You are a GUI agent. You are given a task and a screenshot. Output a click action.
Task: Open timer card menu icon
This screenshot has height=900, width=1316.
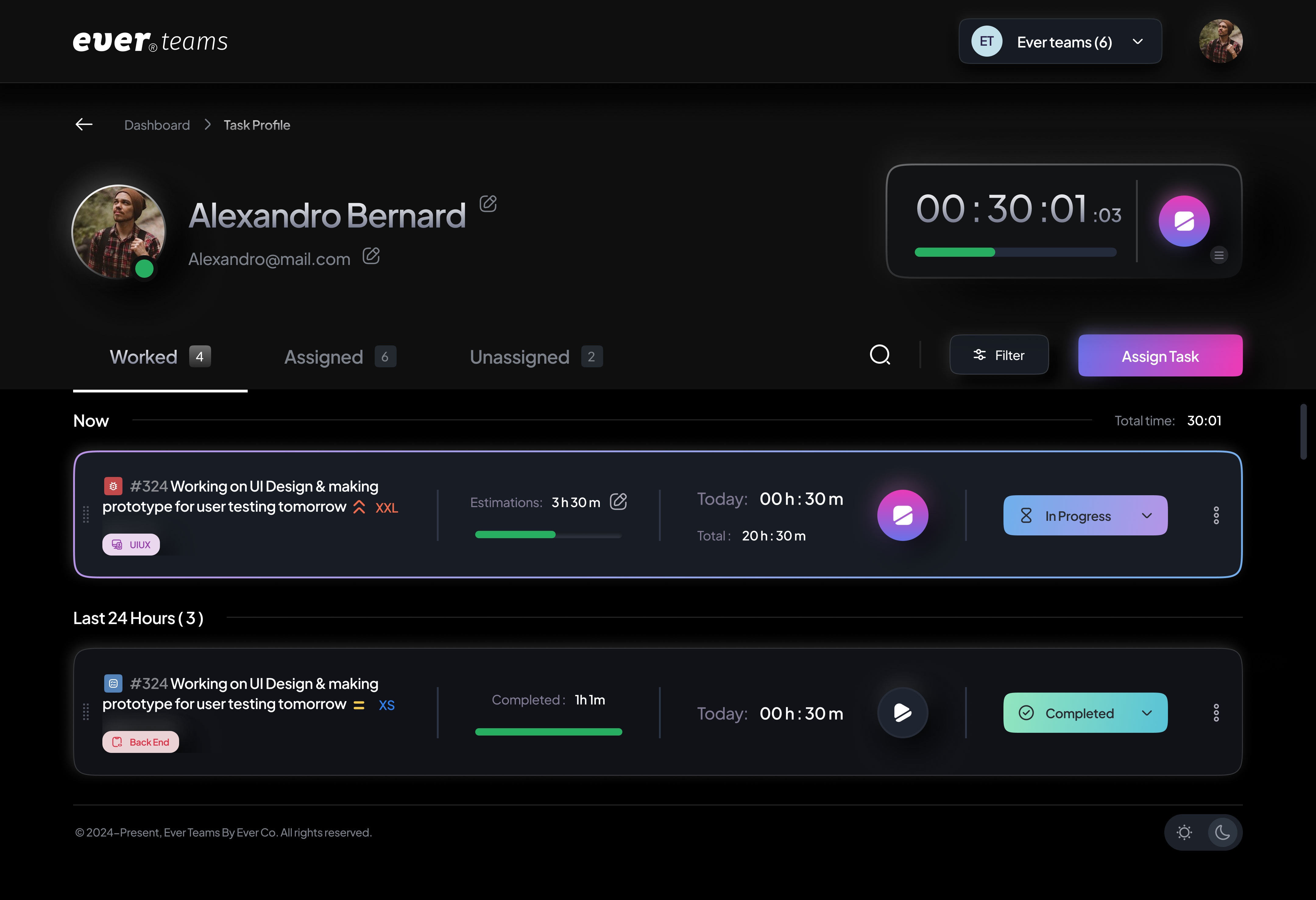1219,255
